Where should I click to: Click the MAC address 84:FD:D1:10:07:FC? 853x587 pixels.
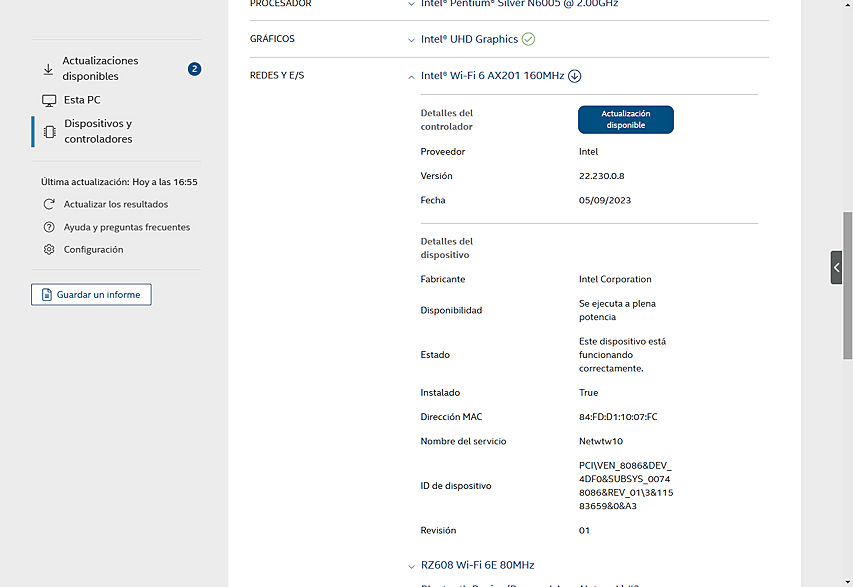[618, 417]
